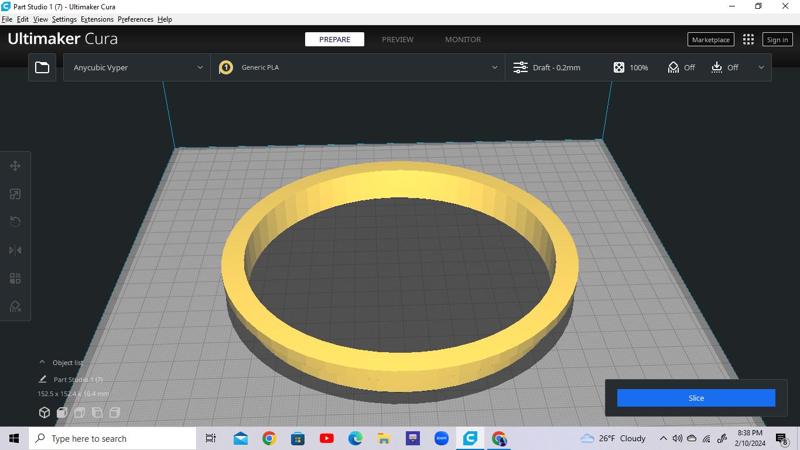Switch to right side view icon
Screen dimensions: 800x450
[x=114, y=412]
